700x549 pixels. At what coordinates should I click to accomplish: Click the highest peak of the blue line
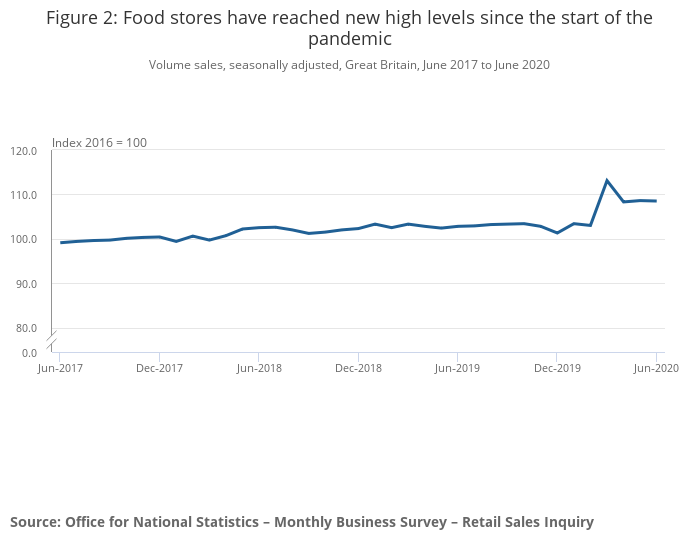[607, 180]
